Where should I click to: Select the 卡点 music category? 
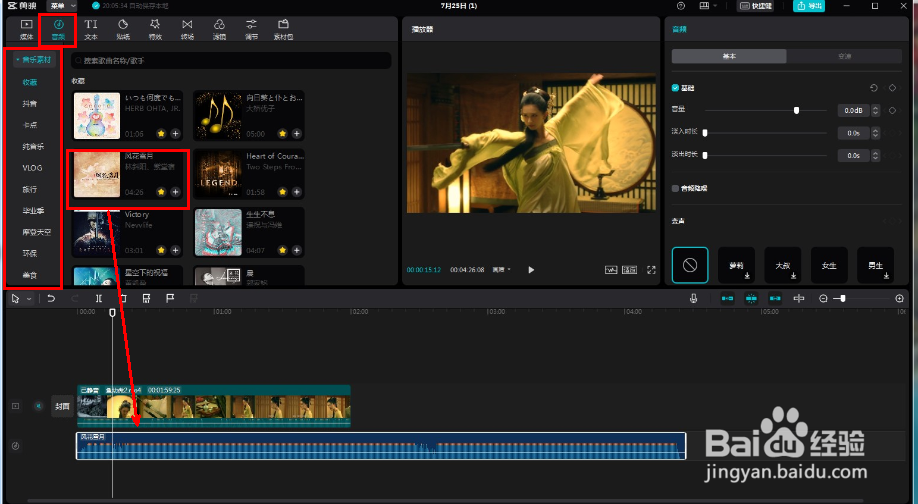[x=30, y=125]
